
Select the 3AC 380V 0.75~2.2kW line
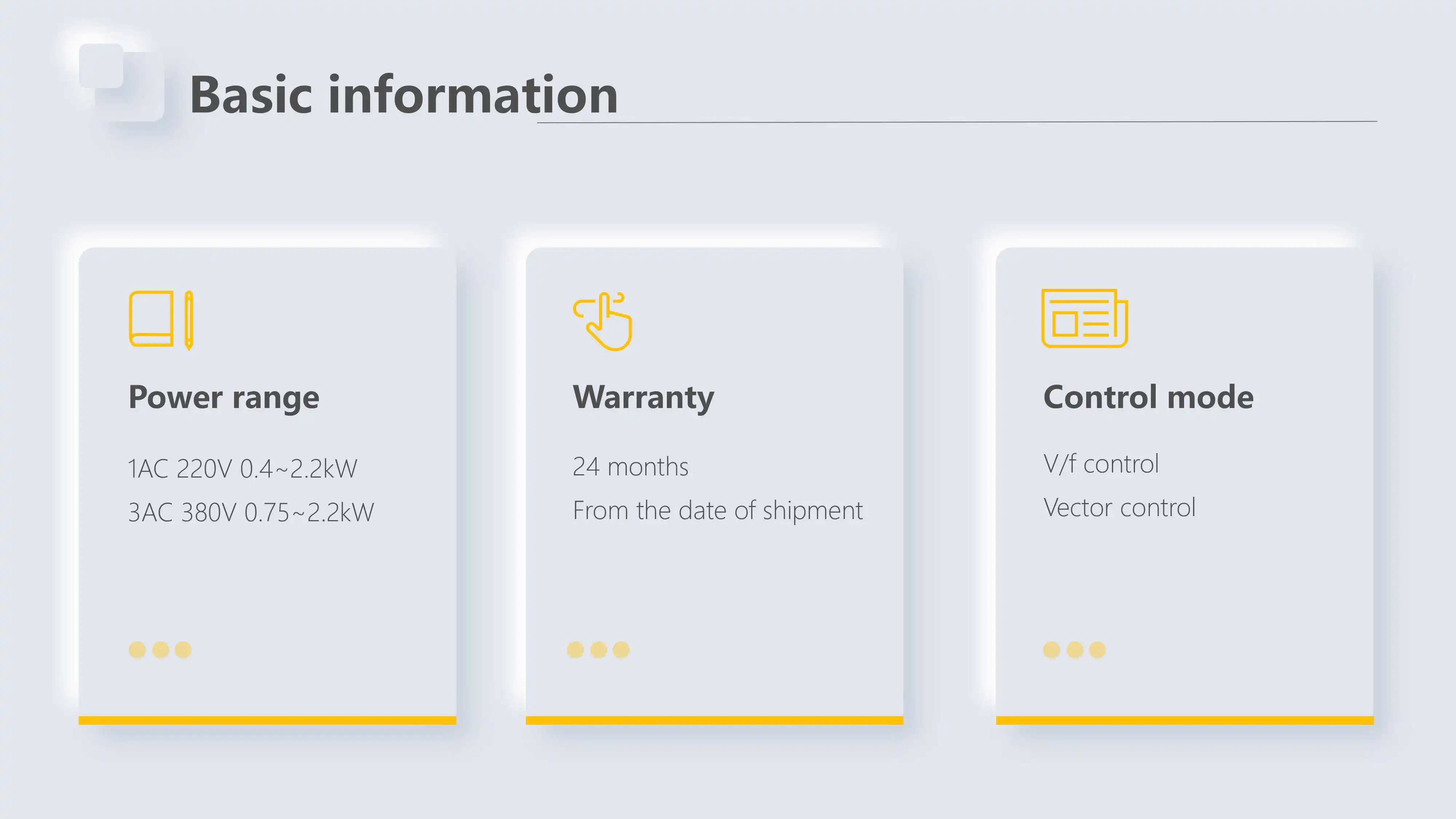pyautogui.click(x=251, y=513)
